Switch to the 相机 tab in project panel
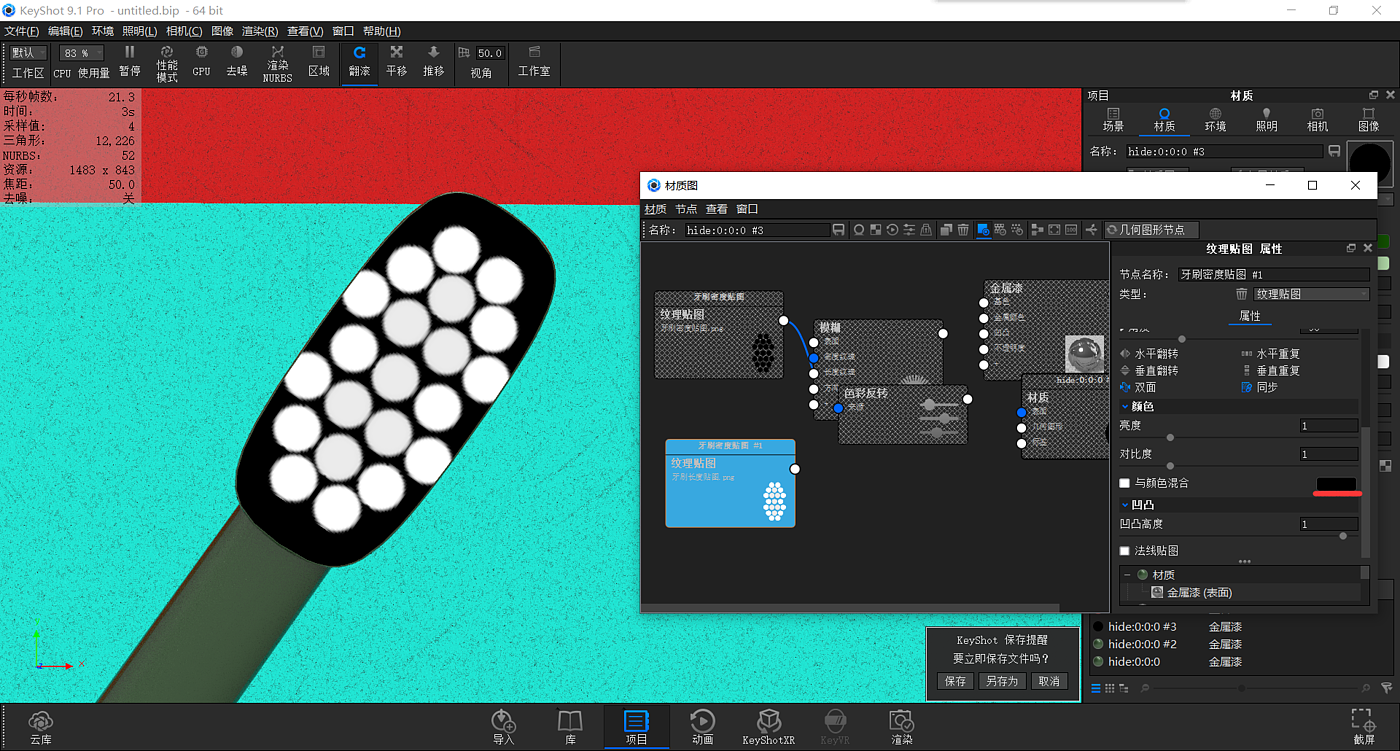The width and height of the screenshot is (1400, 751). [1318, 120]
